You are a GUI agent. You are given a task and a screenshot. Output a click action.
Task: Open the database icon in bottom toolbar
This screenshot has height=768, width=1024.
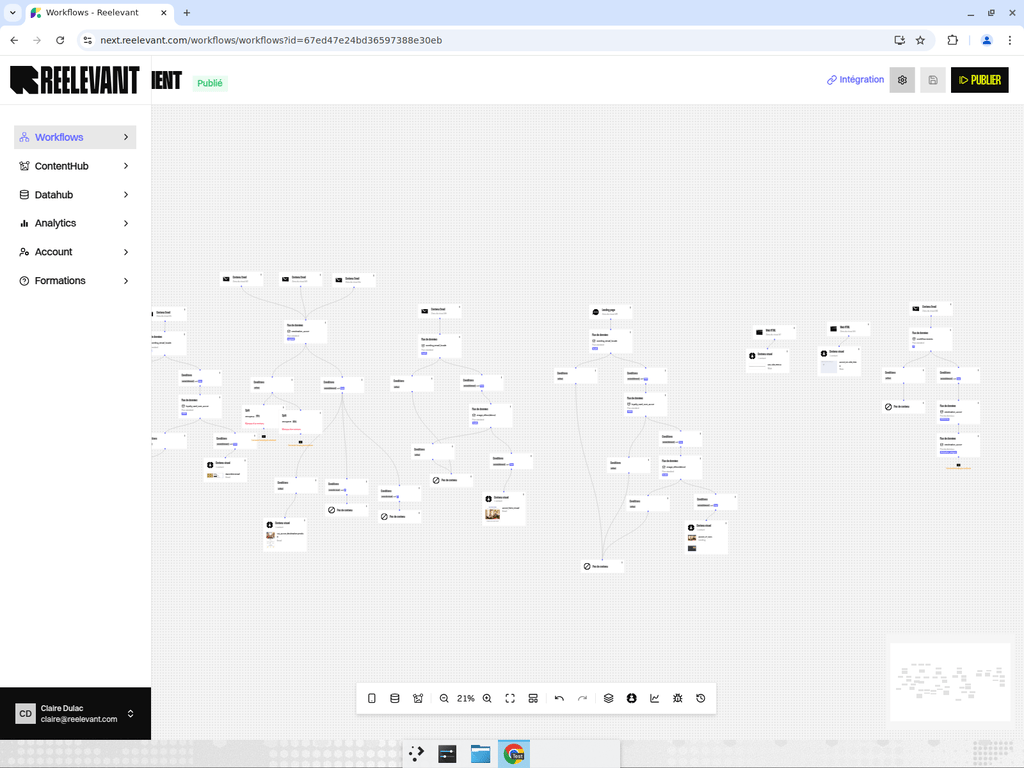394,698
